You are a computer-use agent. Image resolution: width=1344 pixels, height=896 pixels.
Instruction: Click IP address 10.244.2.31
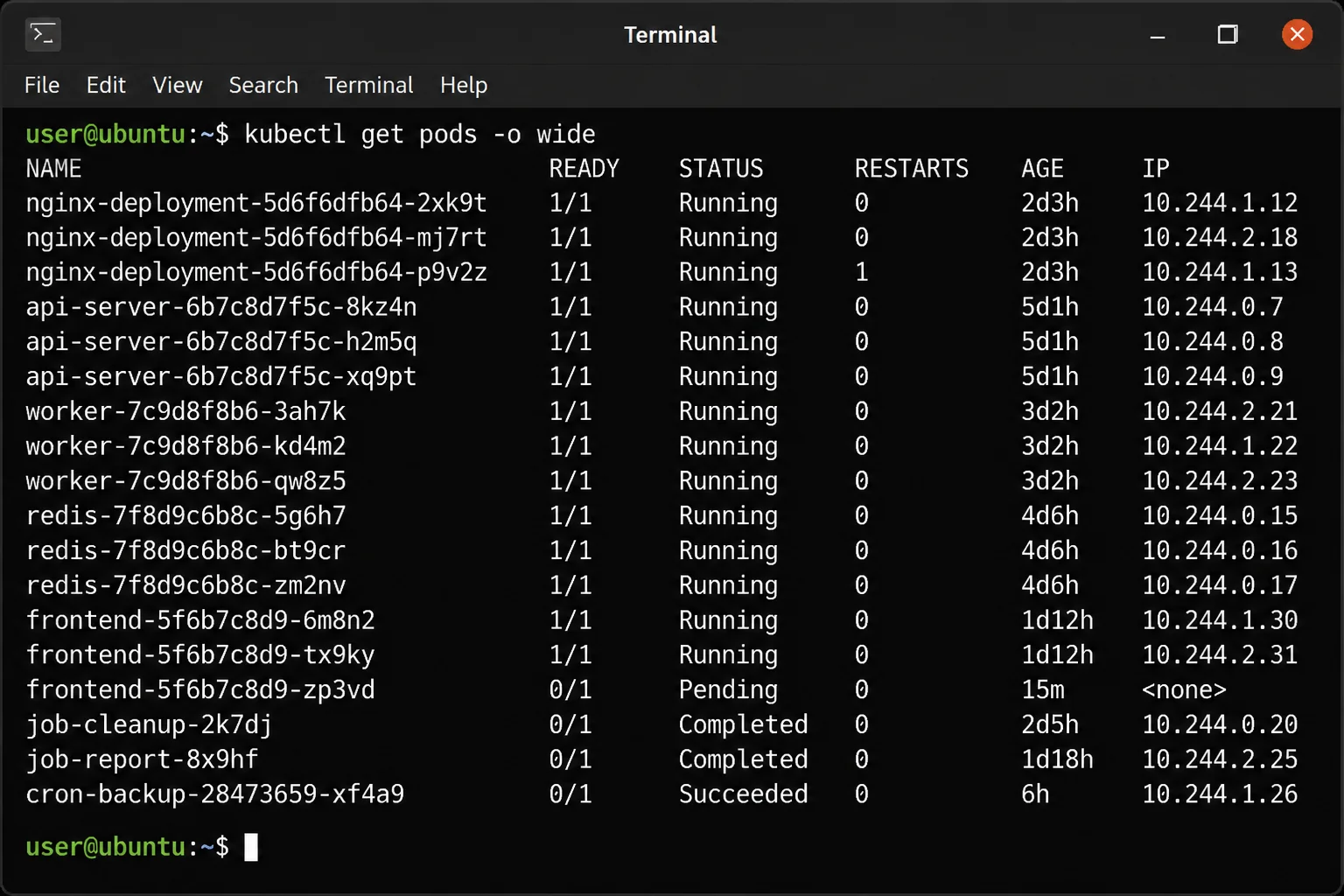click(1220, 654)
